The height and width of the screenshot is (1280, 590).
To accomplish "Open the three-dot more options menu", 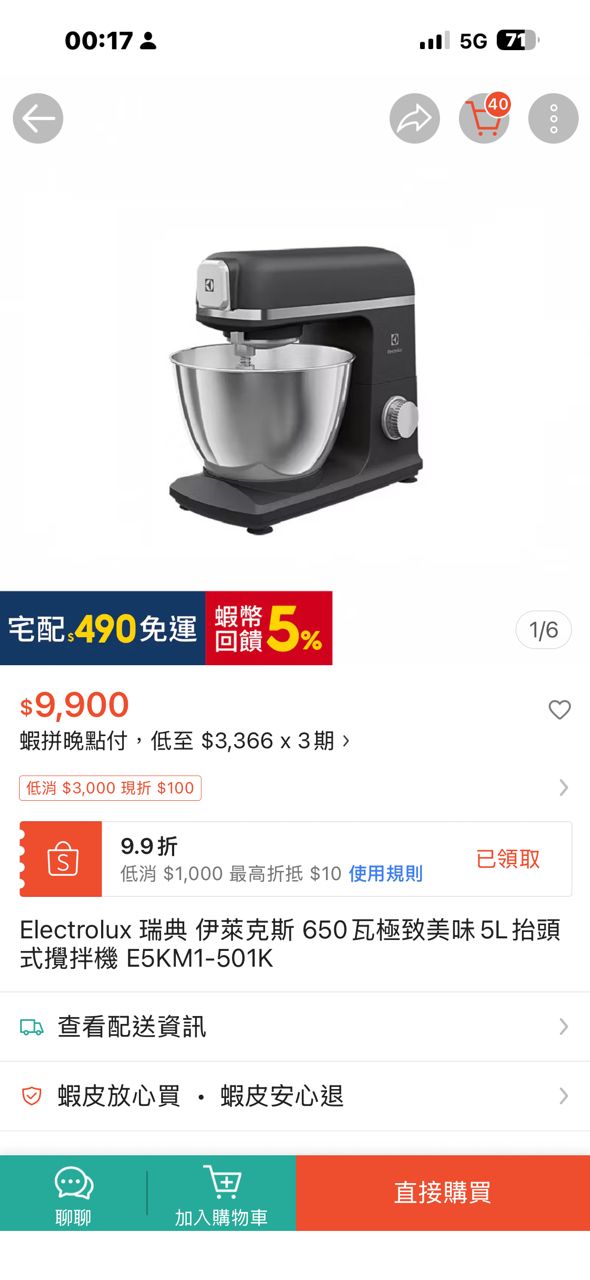I will (x=553, y=119).
